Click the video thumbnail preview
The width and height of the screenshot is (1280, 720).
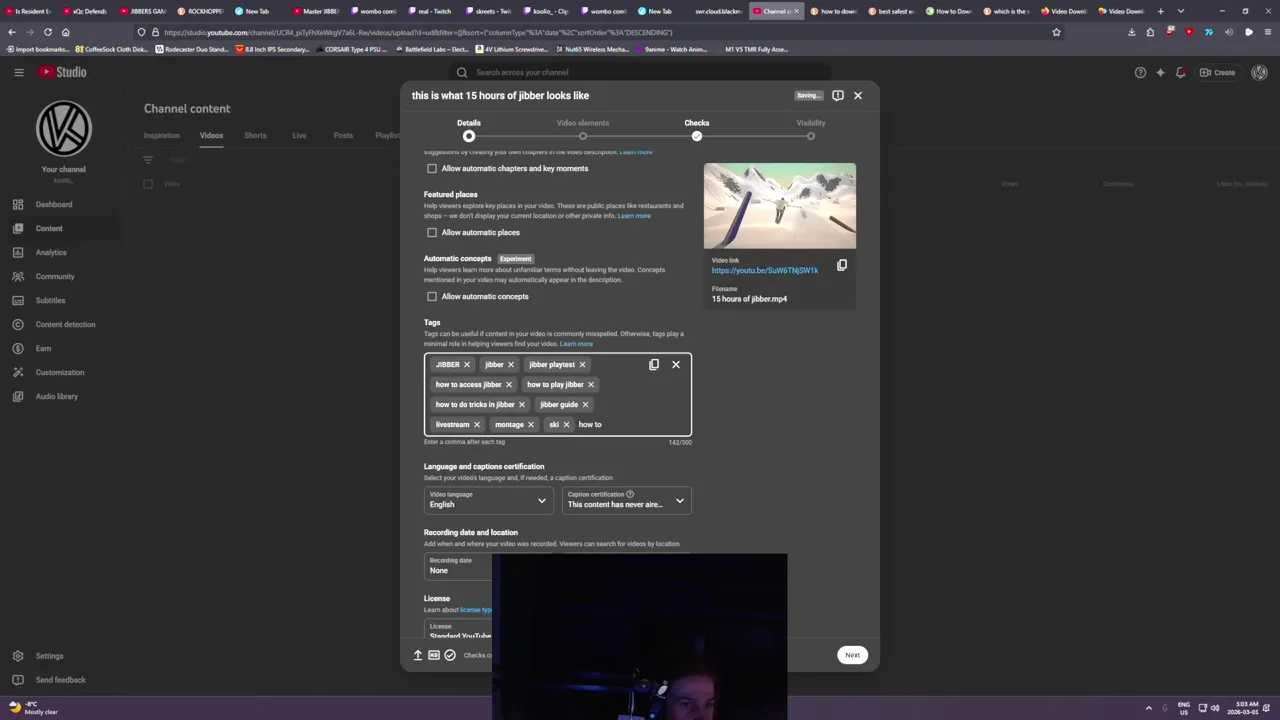[x=780, y=206]
